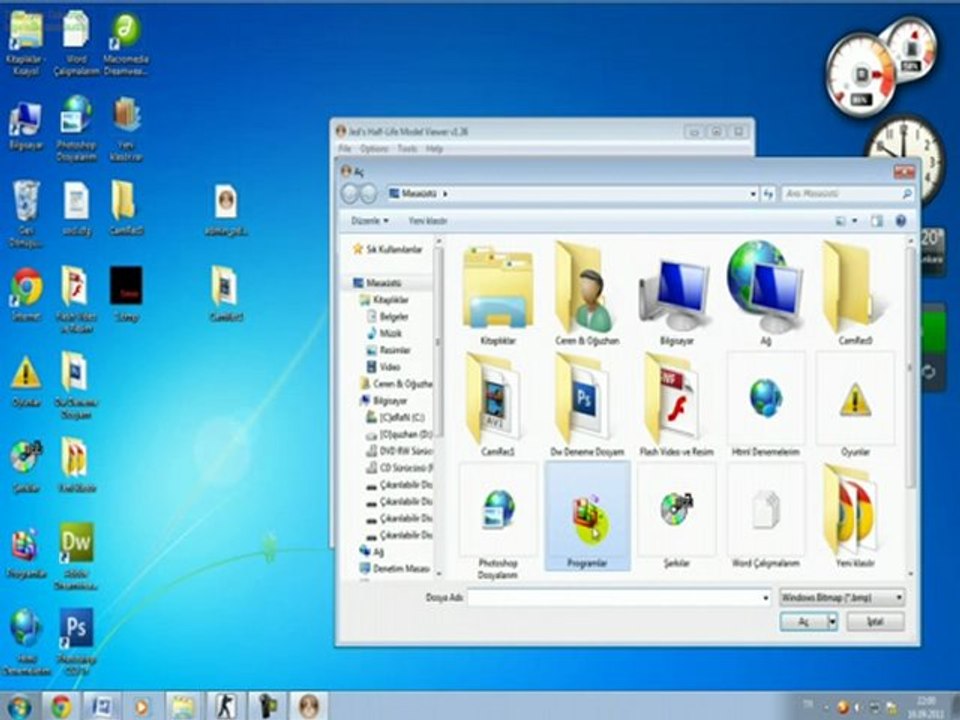Expand the Düzenle dropdown menu
Screen dimensions: 960x720
pos(369,221)
